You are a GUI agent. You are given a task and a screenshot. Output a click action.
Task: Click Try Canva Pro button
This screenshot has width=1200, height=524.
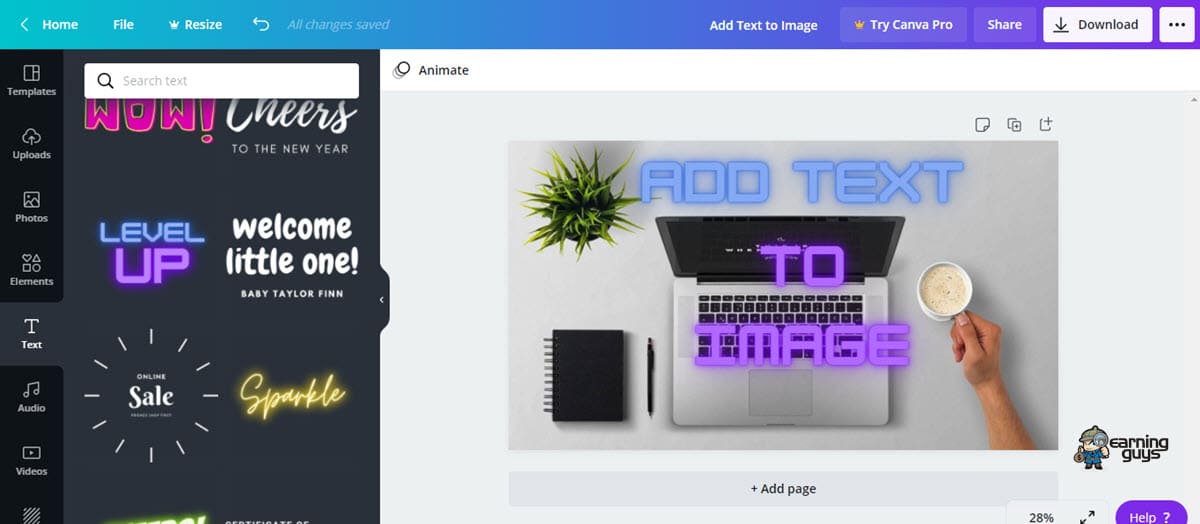(903, 24)
